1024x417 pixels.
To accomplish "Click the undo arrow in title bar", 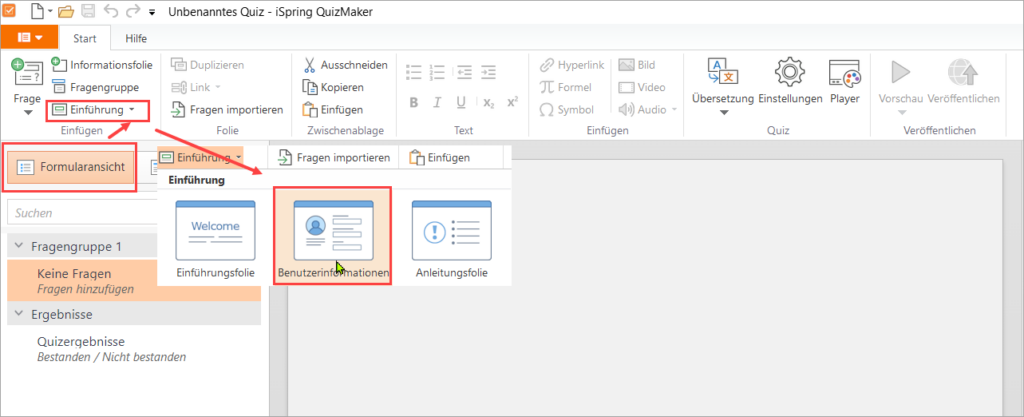I will (x=110, y=12).
